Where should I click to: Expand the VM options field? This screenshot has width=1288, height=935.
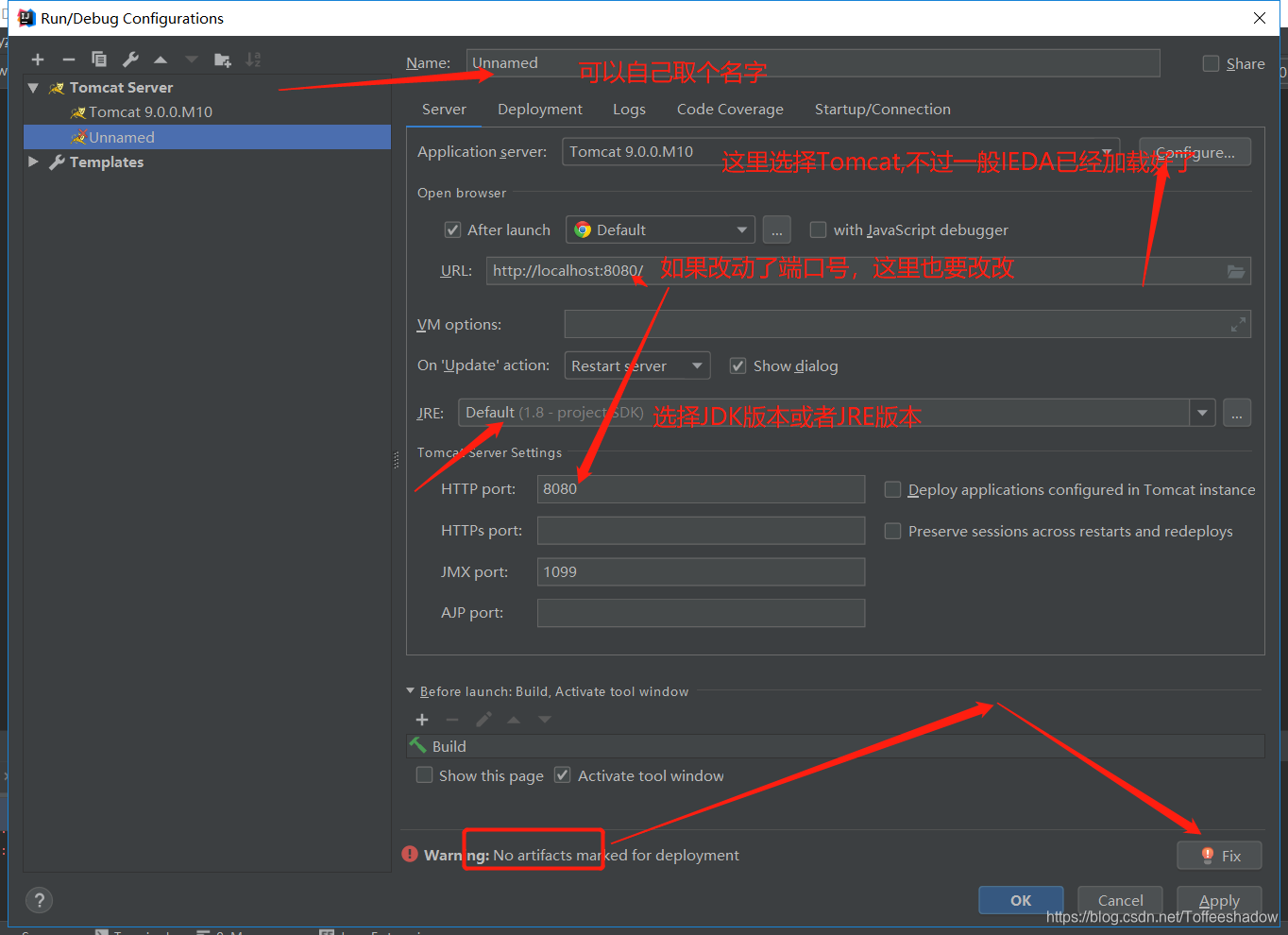[1238, 325]
